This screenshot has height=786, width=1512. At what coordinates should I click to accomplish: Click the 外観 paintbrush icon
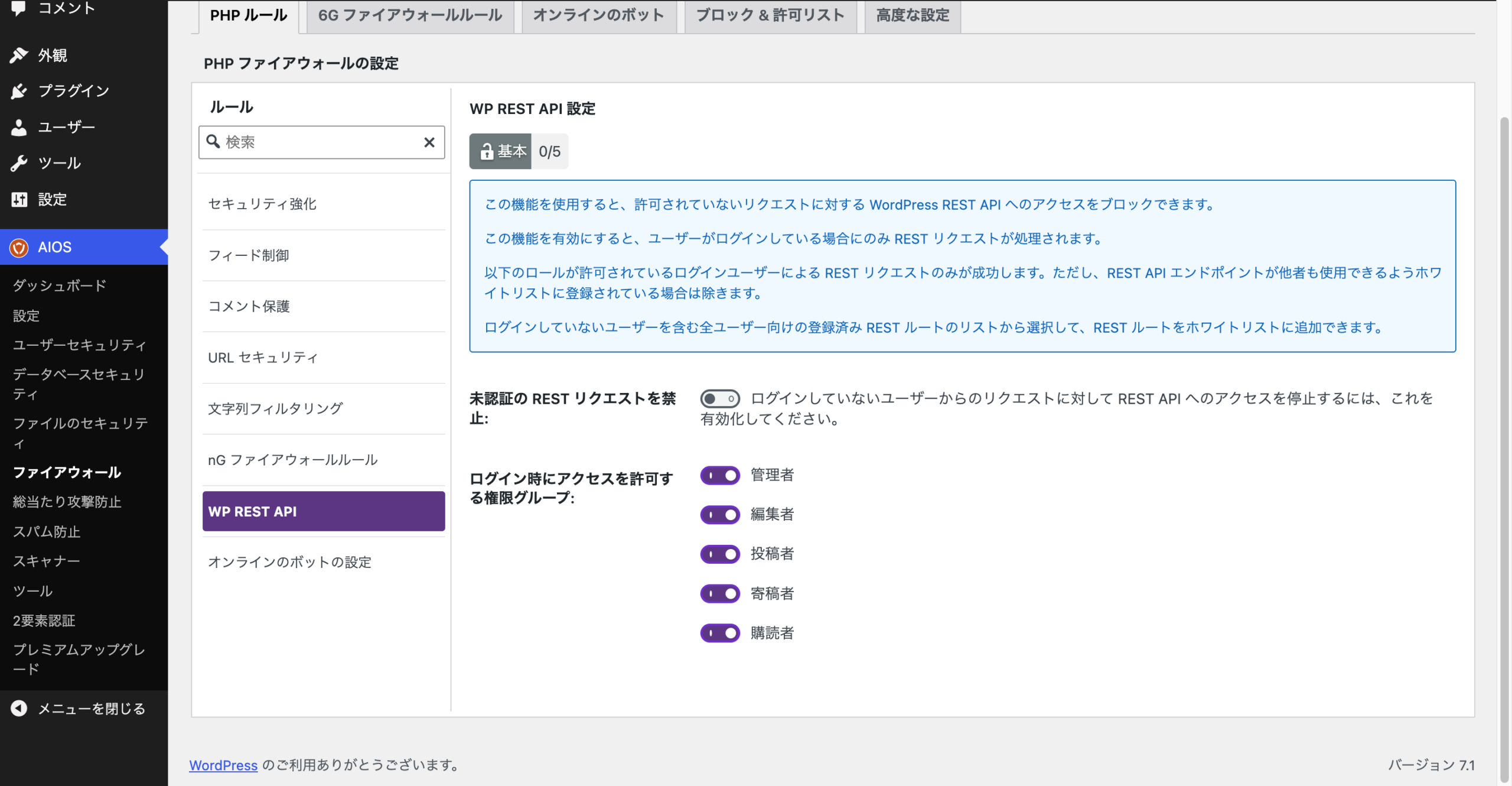tap(18, 55)
